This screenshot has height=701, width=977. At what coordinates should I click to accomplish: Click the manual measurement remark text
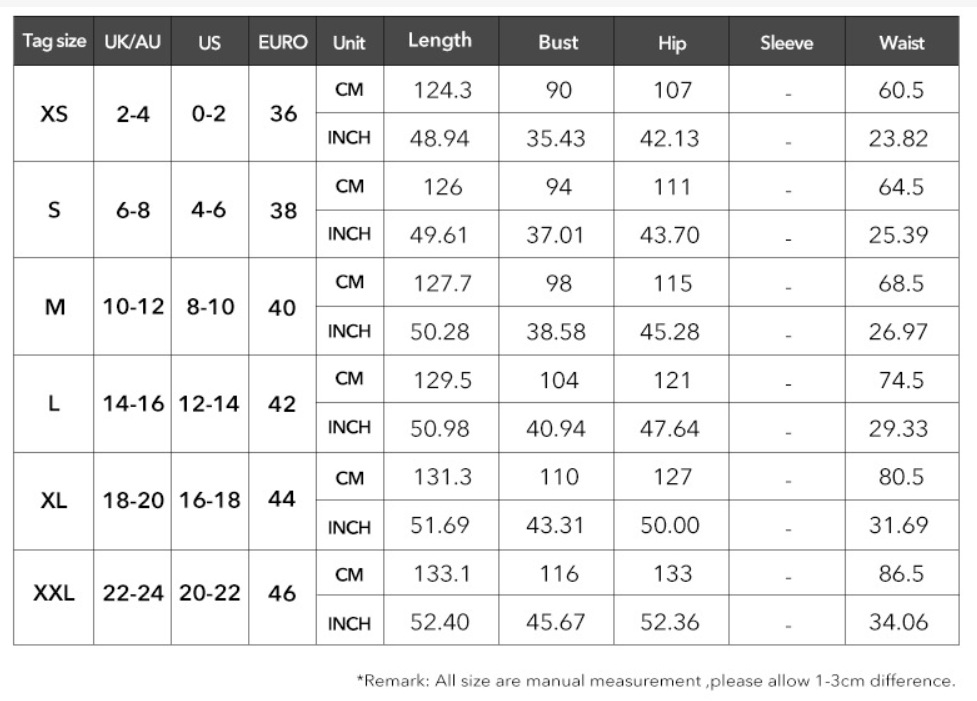tap(656, 681)
